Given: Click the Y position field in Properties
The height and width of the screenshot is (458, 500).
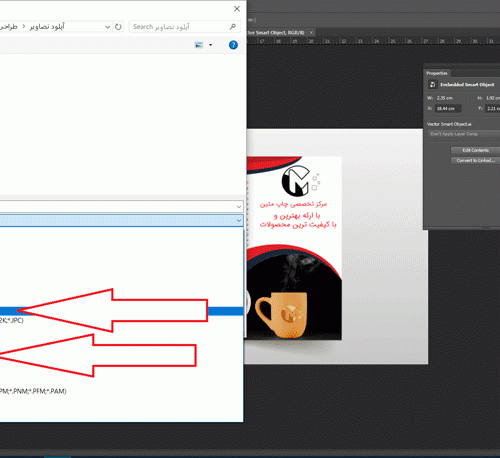Looking at the screenshot, I should pyautogui.click(x=493, y=108).
